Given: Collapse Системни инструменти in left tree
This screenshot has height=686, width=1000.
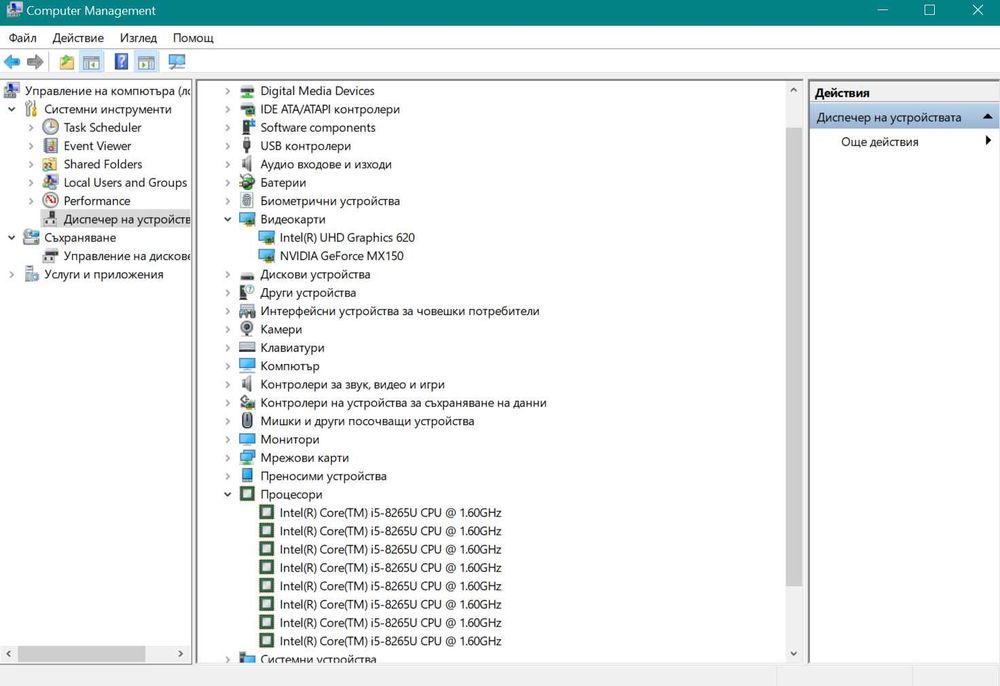Looking at the screenshot, I should pyautogui.click(x=11, y=109).
